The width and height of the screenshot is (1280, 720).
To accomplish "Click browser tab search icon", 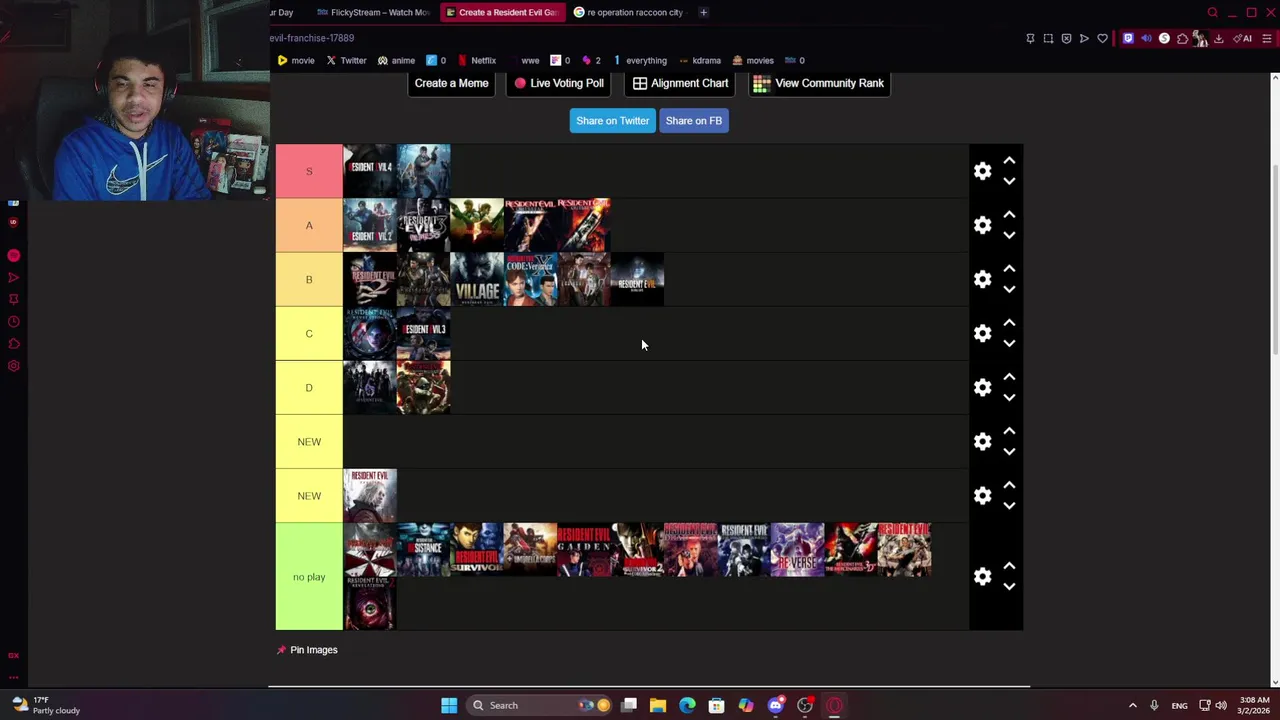I will point(1213,12).
